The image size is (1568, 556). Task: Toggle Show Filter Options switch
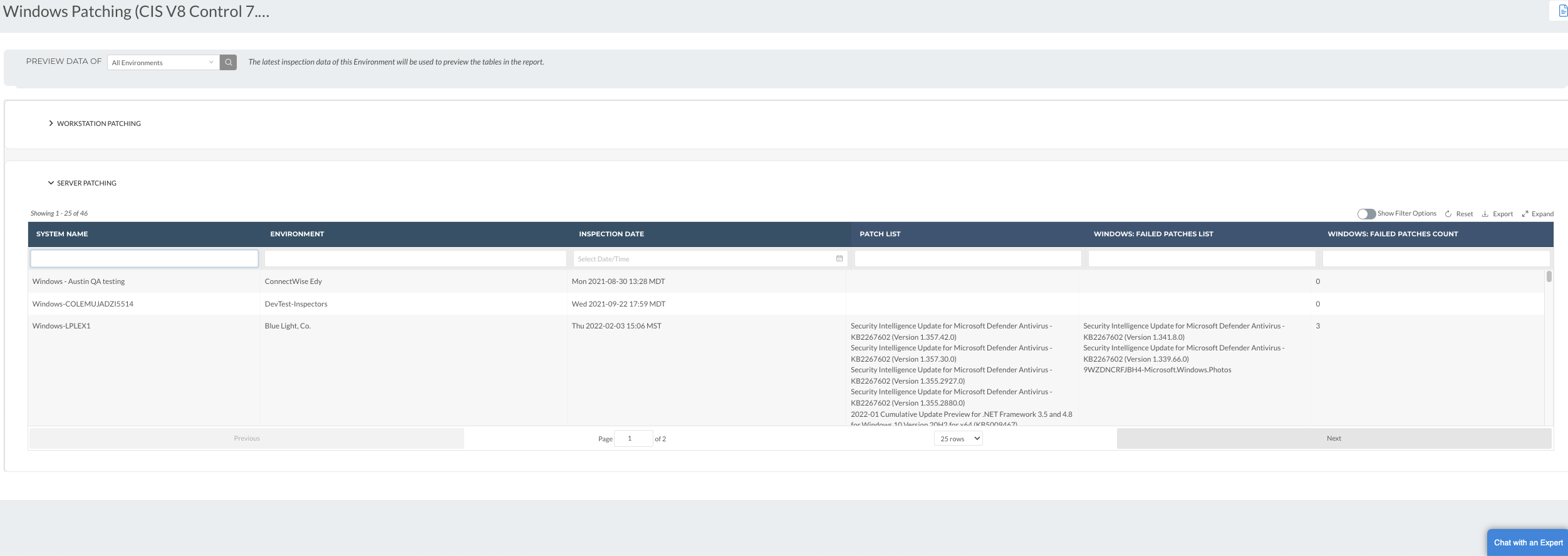[1366, 214]
